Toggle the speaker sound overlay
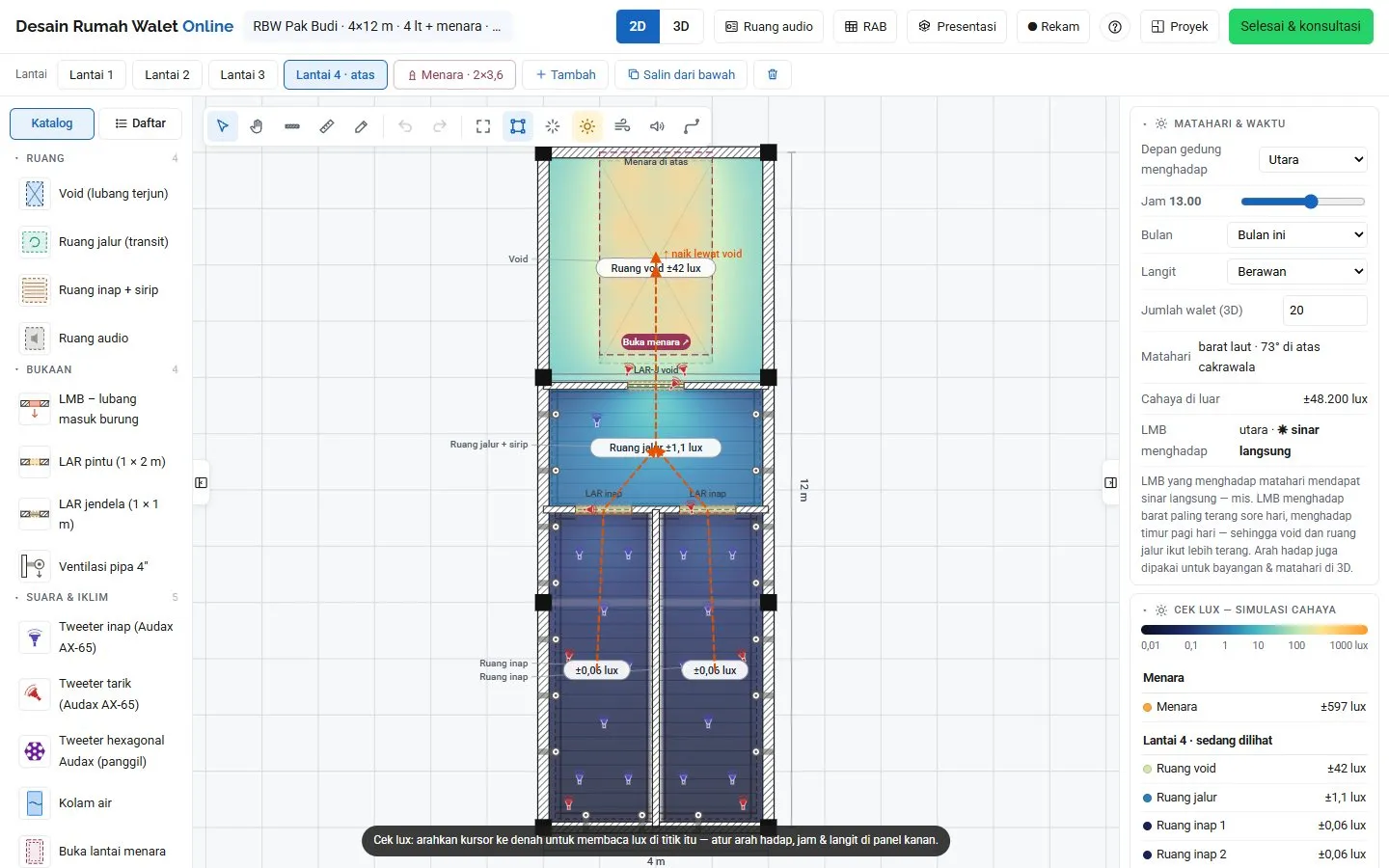The width and height of the screenshot is (1389, 868). [x=657, y=126]
